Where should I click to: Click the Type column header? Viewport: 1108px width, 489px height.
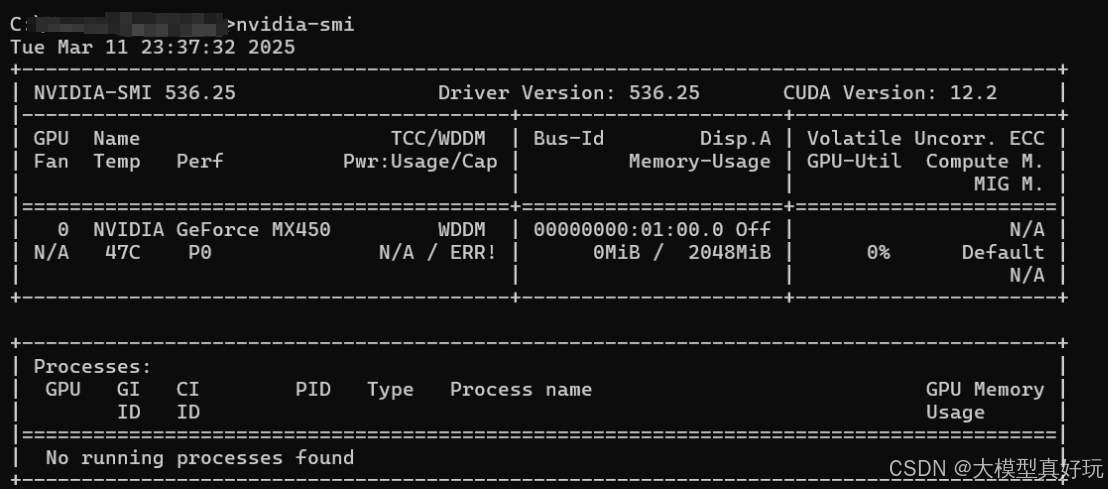pyautogui.click(x=390, y=389)
